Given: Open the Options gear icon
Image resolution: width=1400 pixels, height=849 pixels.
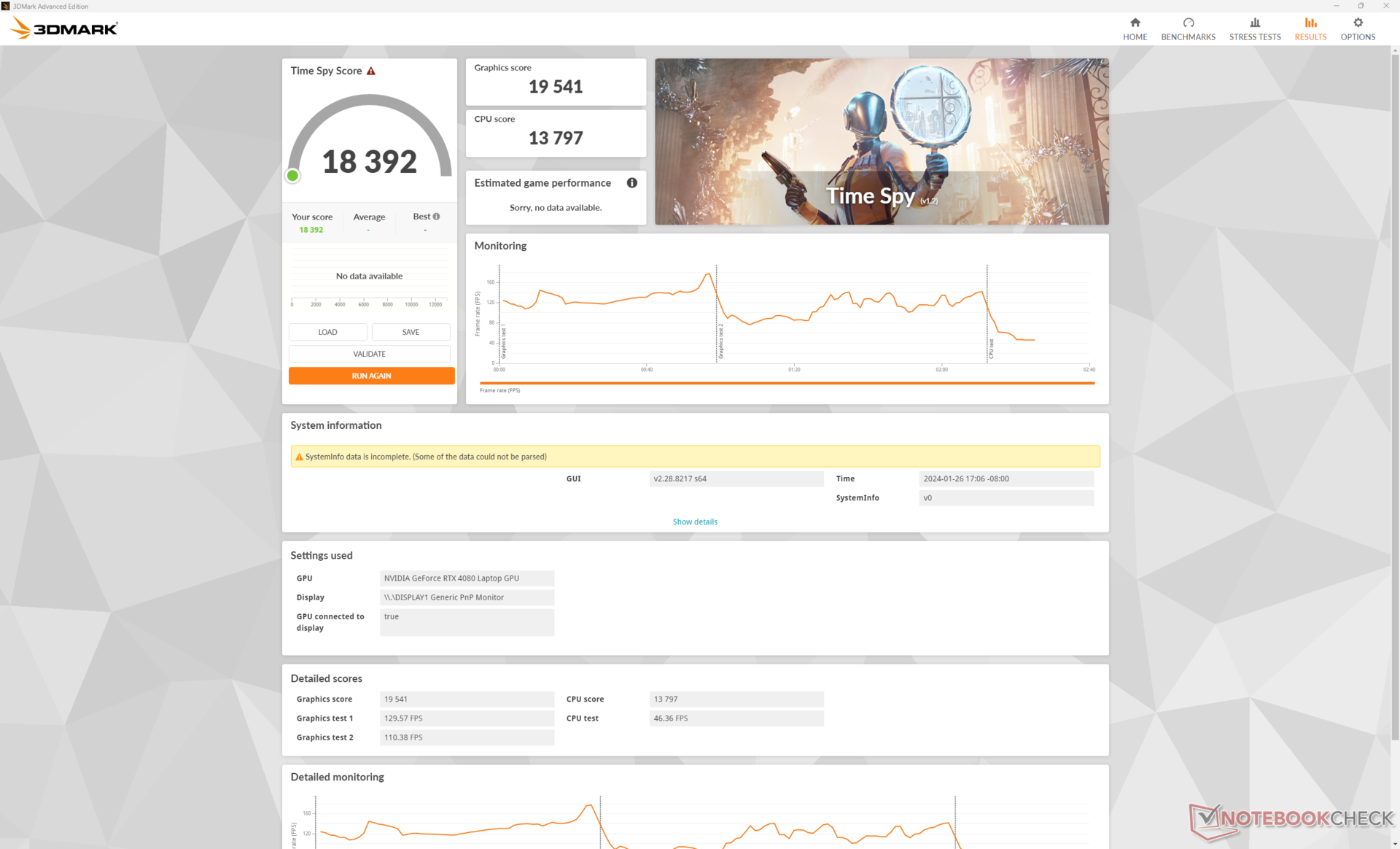Looking at the screenshot, I should pyautogui.click(x=1357, y=23).
